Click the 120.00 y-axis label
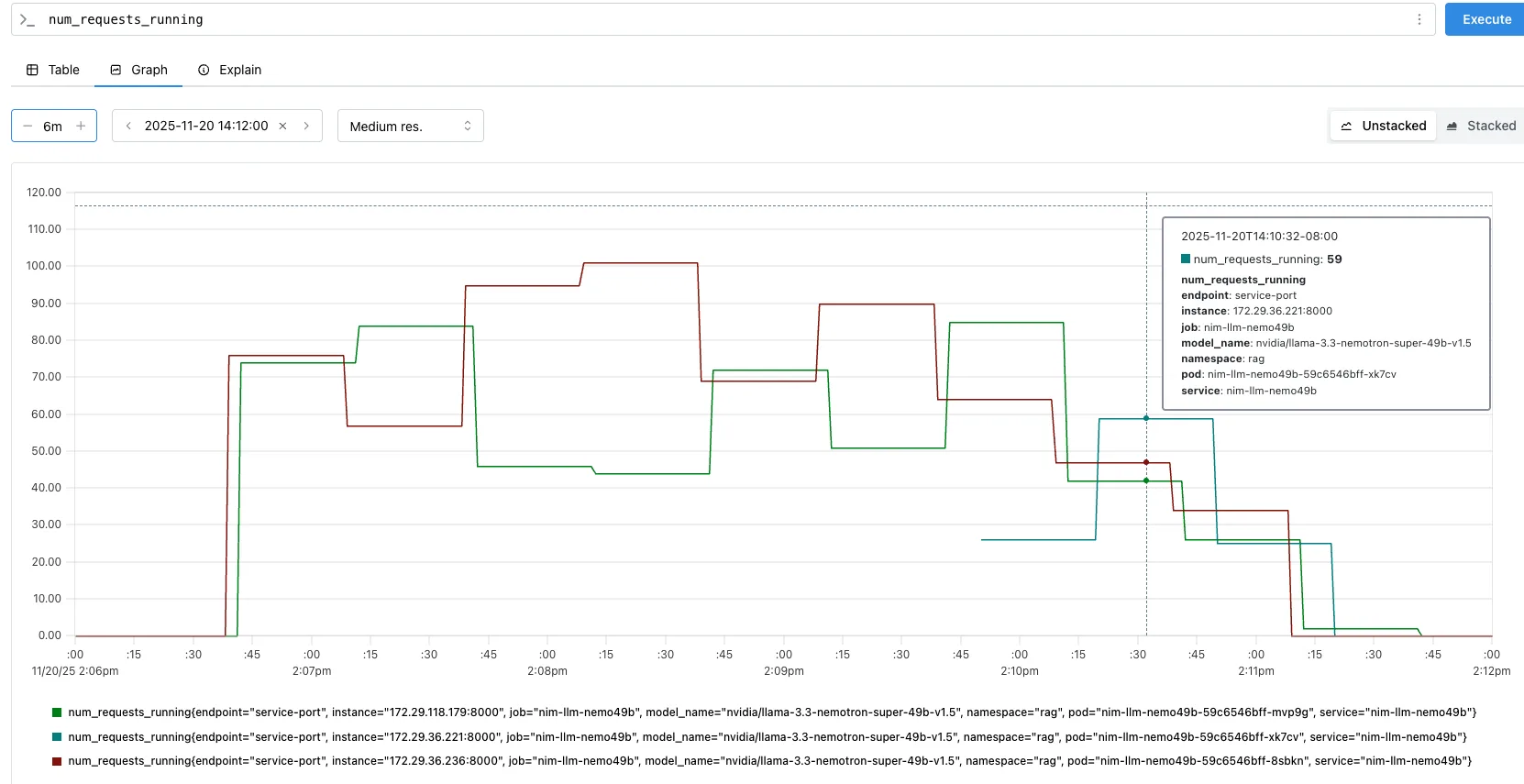 coord(44,193)
